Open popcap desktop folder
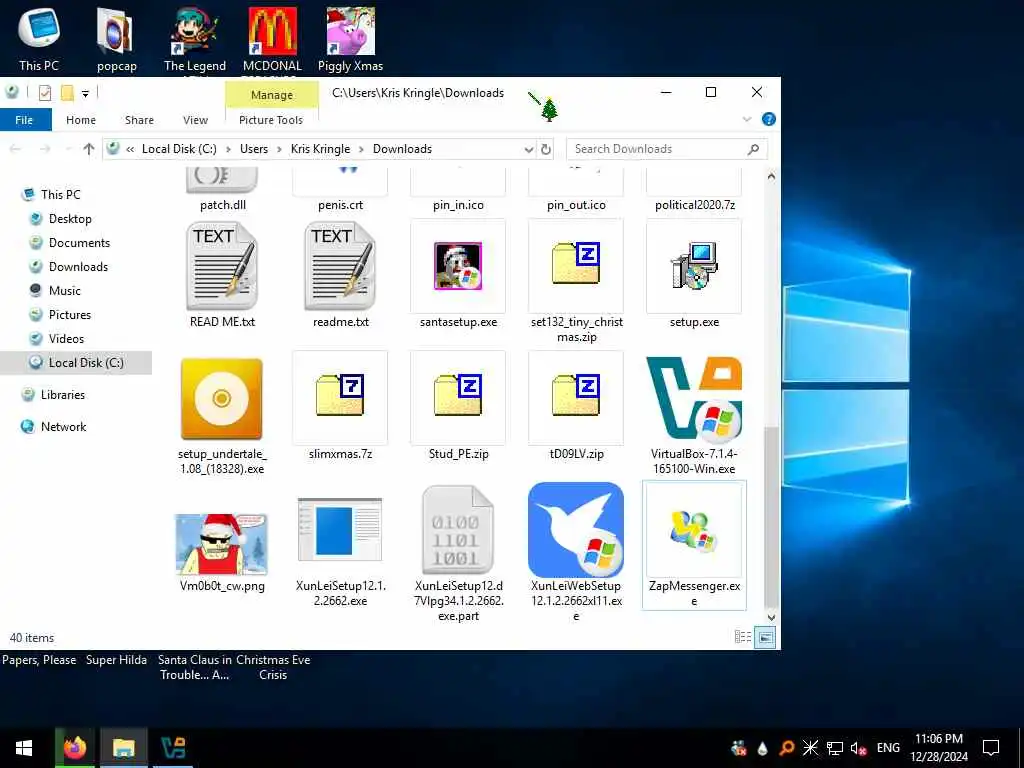Image resolution: width=1024 pixels, height=768 pixels. [116, 38]
